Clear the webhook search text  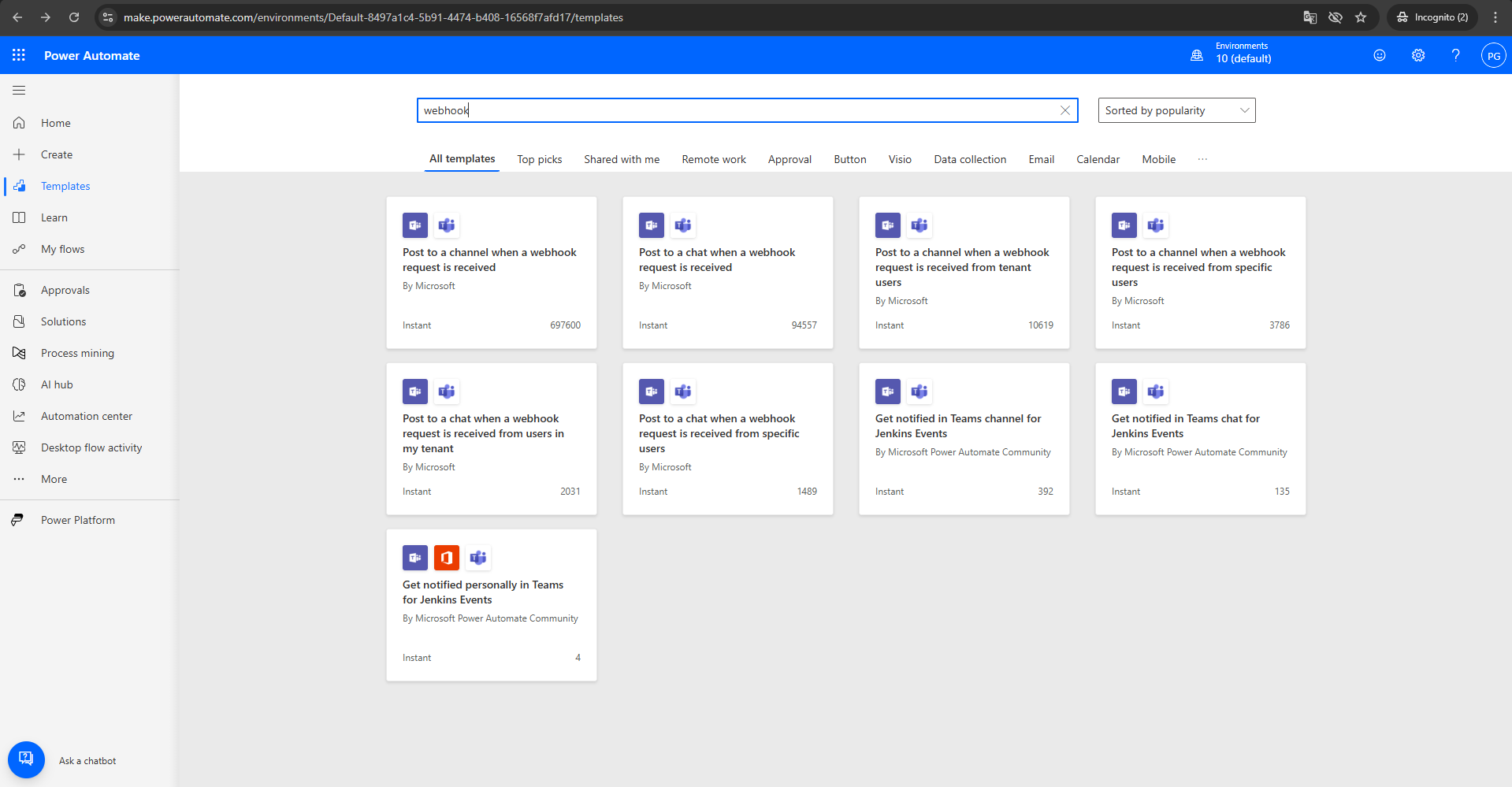click(x=1064, y=110)
